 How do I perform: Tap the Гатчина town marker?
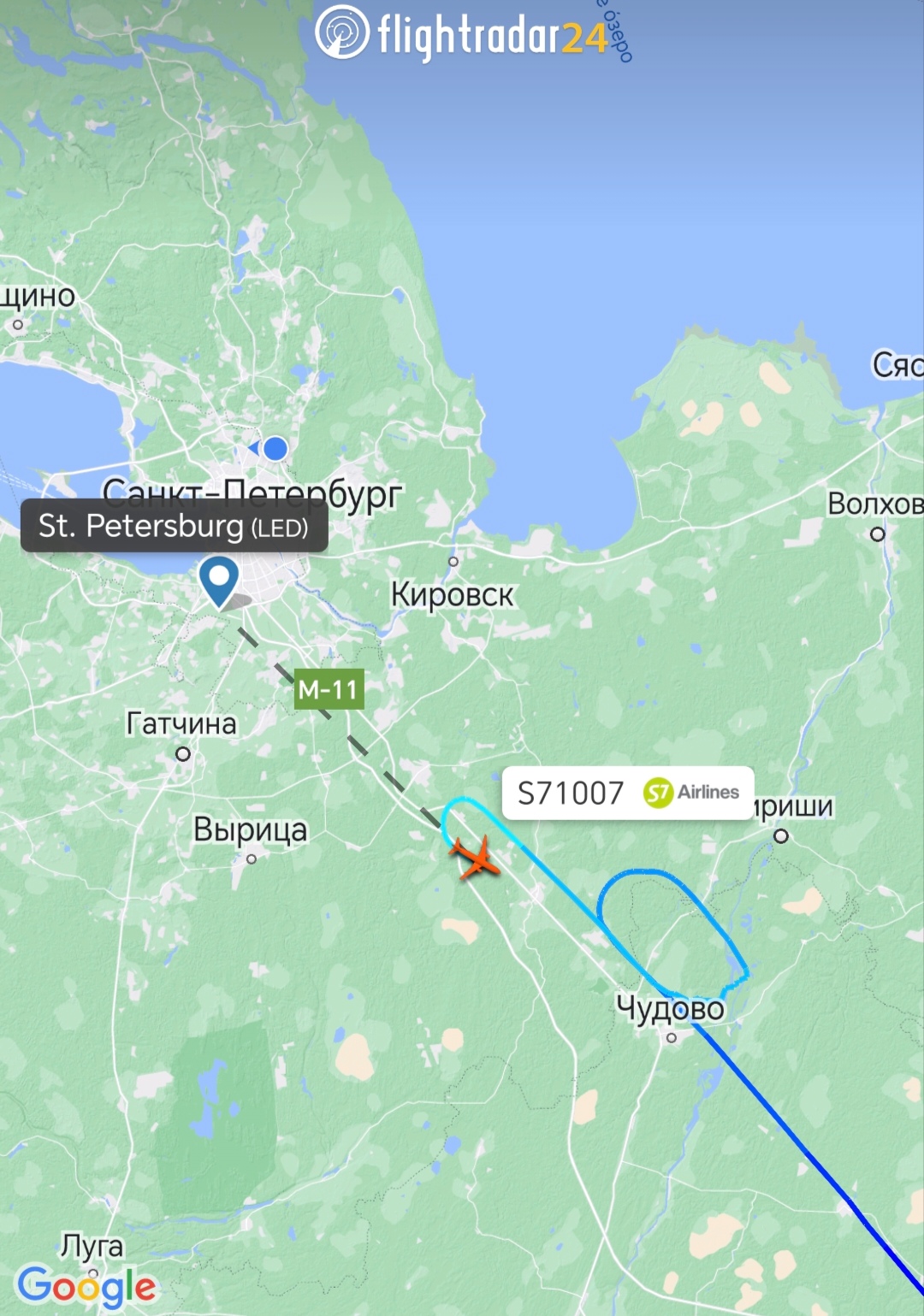[x=183, y=754]
